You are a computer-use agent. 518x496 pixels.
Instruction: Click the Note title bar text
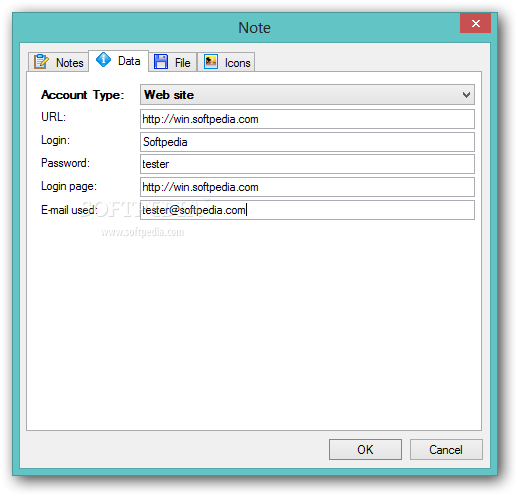(x=254, y=28)
